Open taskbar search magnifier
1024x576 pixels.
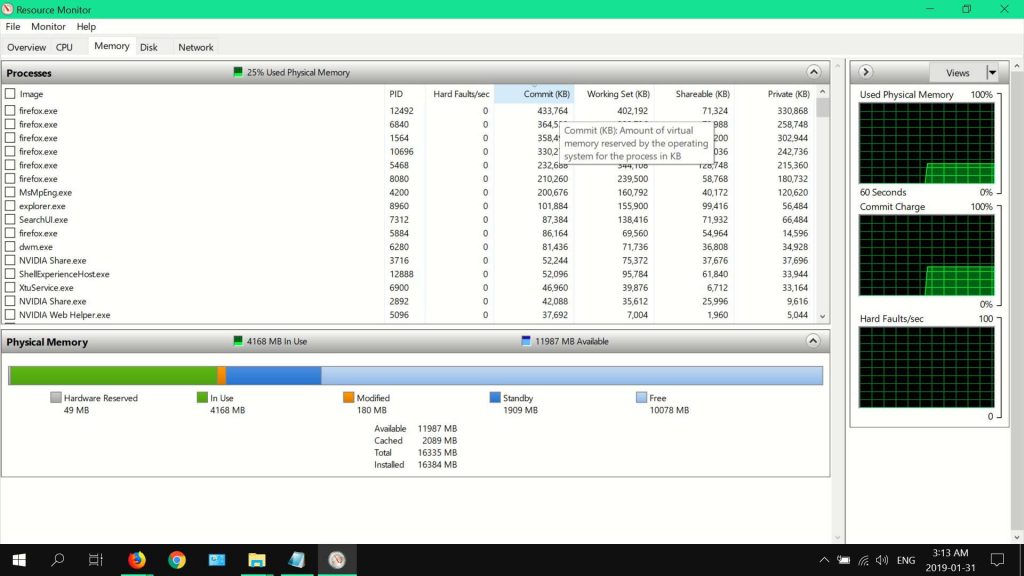coord(57,560)
